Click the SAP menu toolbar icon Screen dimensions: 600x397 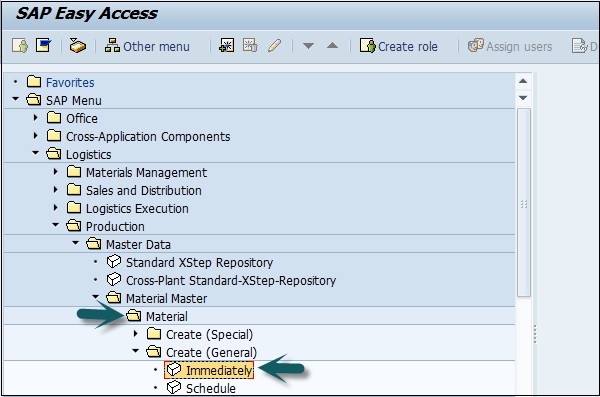click(x=44, y=45)
